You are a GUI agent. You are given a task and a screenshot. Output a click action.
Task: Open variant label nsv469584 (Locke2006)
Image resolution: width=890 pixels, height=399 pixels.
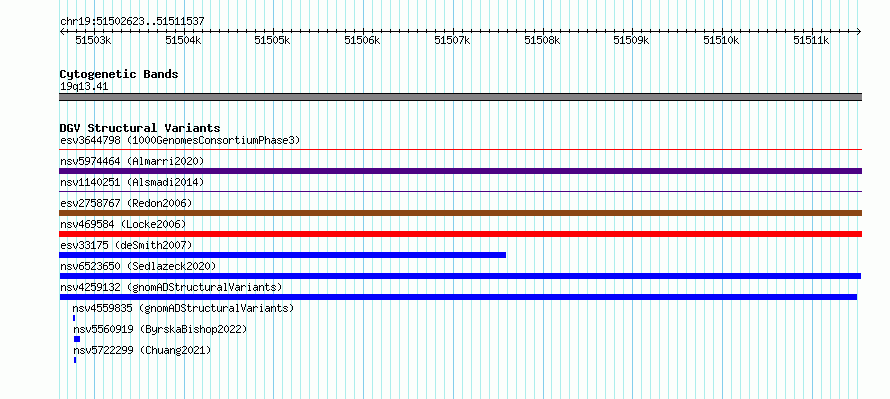tap(123, 224)
